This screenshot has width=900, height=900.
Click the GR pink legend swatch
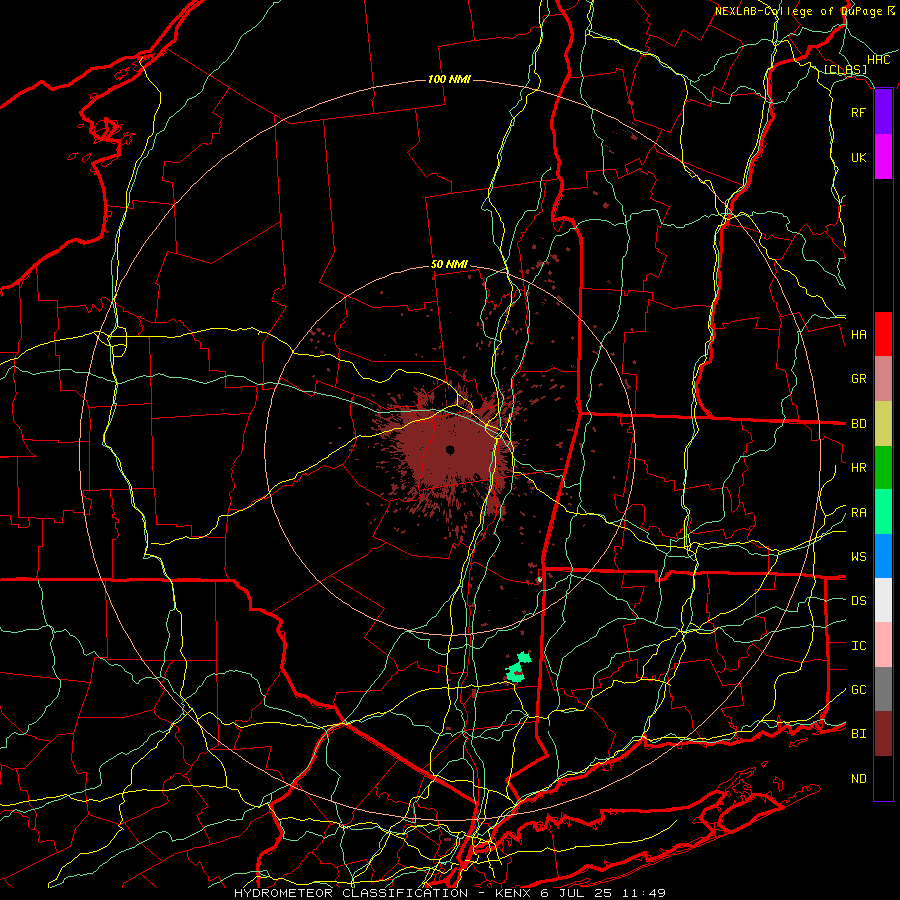pos(883,379)
